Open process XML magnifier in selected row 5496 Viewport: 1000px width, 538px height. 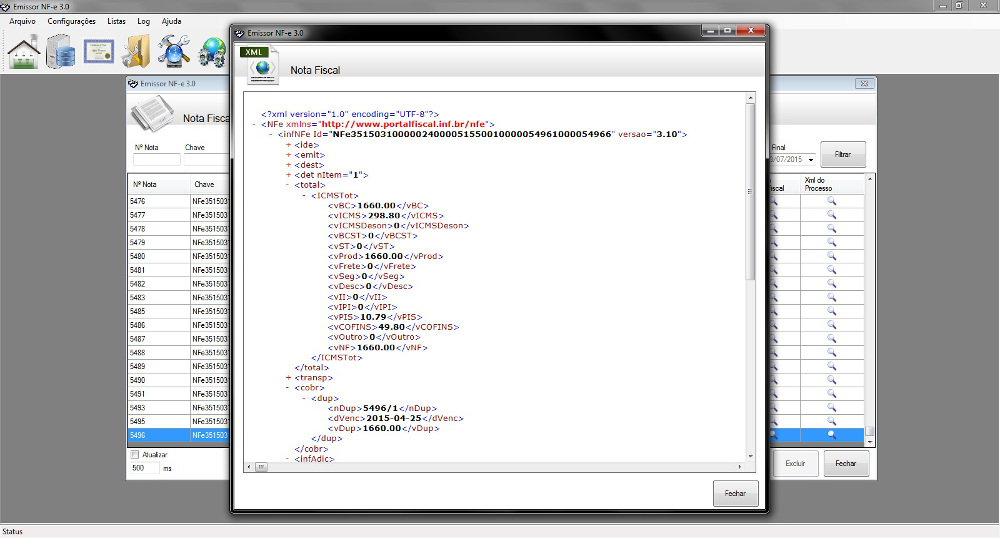[831, 435]
